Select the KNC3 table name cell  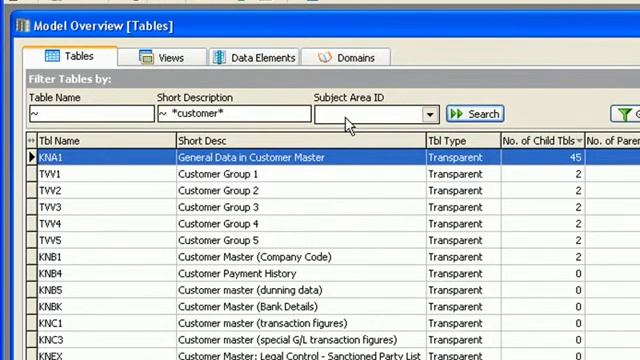107,340
